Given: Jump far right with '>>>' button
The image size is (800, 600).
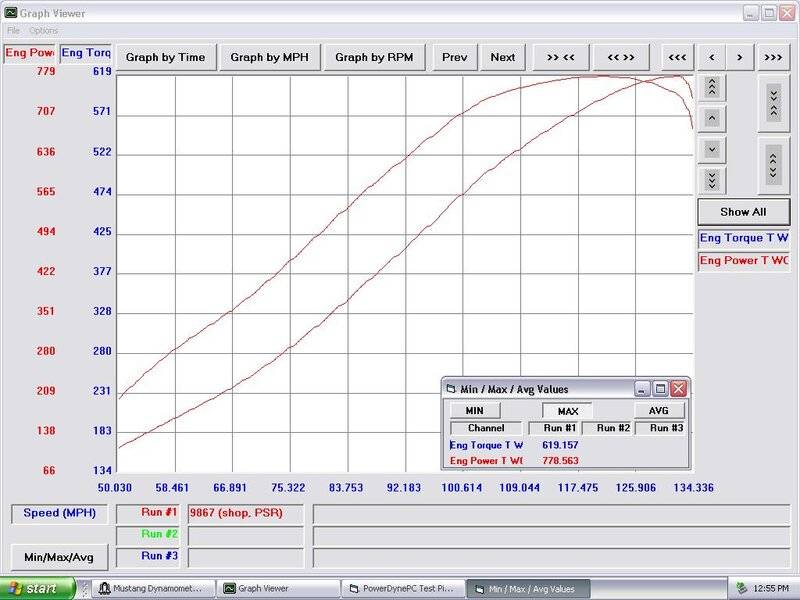Looking at the screenshot, I should 773,57.
